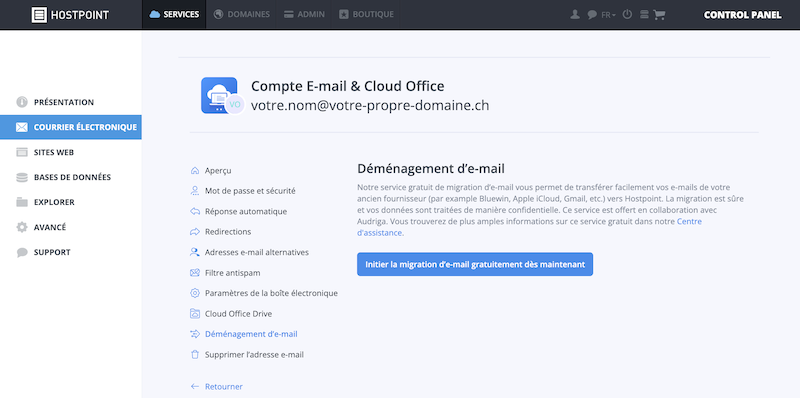Screen dimensions: 800x398
Task: Click the E-mail & Cloud Office account icon
Action: pos(219,95)
